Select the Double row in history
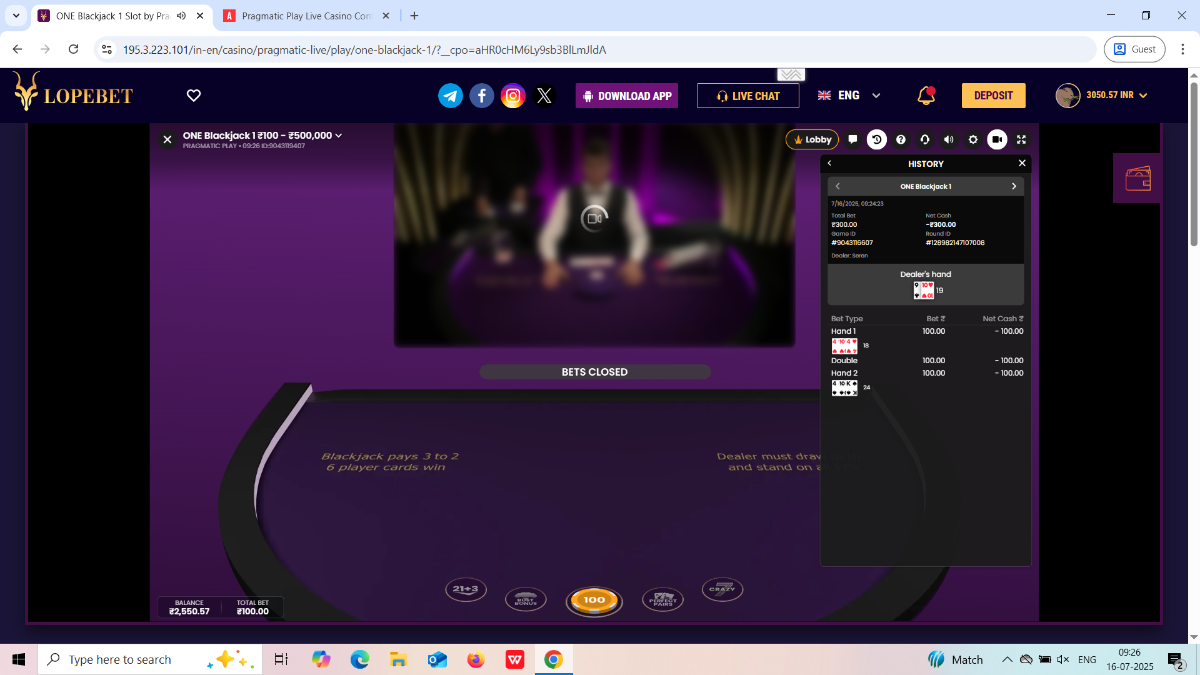Image resolution: width=1200 pixels, height=675 pixels. click(927, 360)
